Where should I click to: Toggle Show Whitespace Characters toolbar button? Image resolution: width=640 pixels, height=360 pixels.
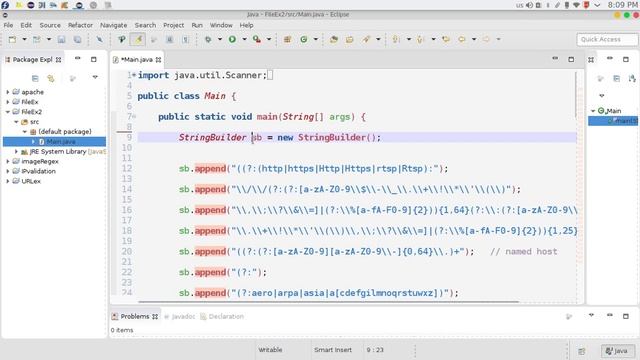[185, 39]
